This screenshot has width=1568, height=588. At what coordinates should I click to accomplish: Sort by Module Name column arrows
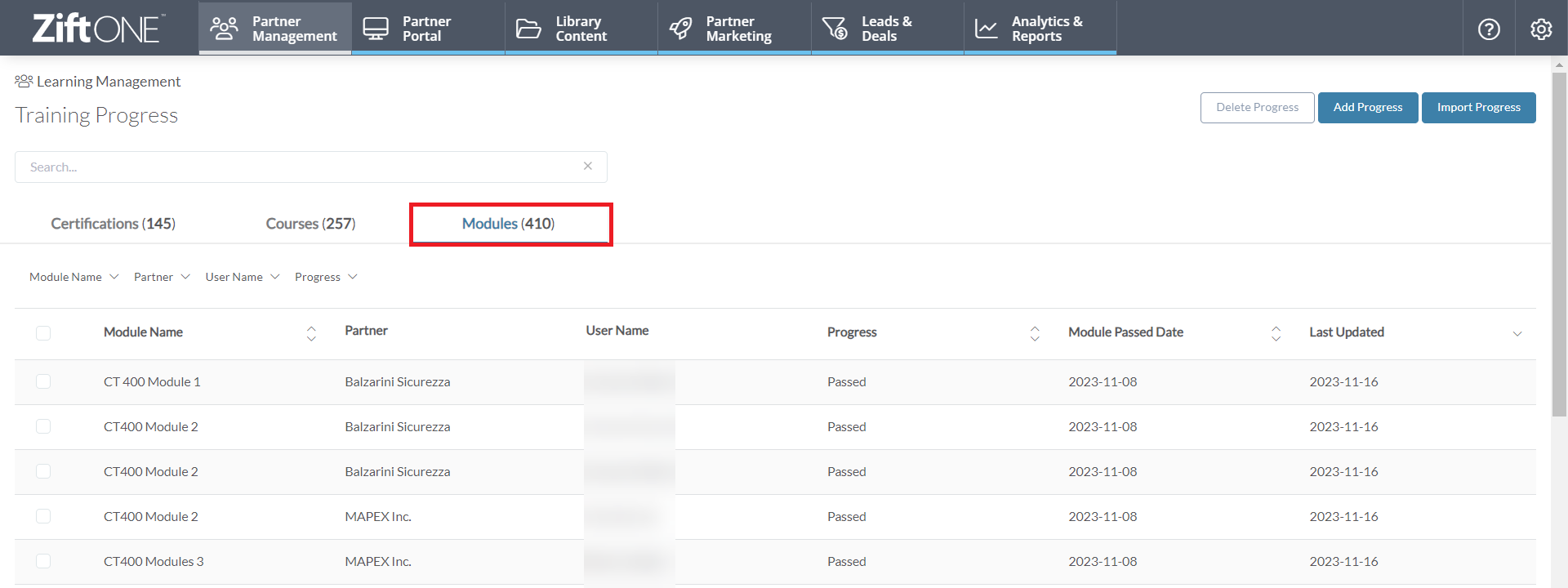click(x=311, y=333)
